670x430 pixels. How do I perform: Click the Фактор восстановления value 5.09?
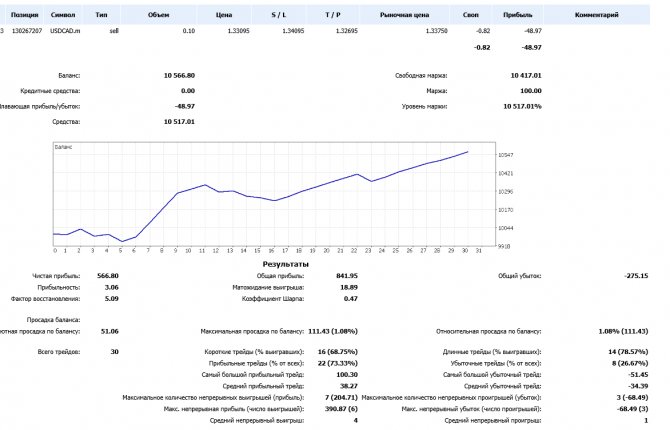click(x=112, y=299)
